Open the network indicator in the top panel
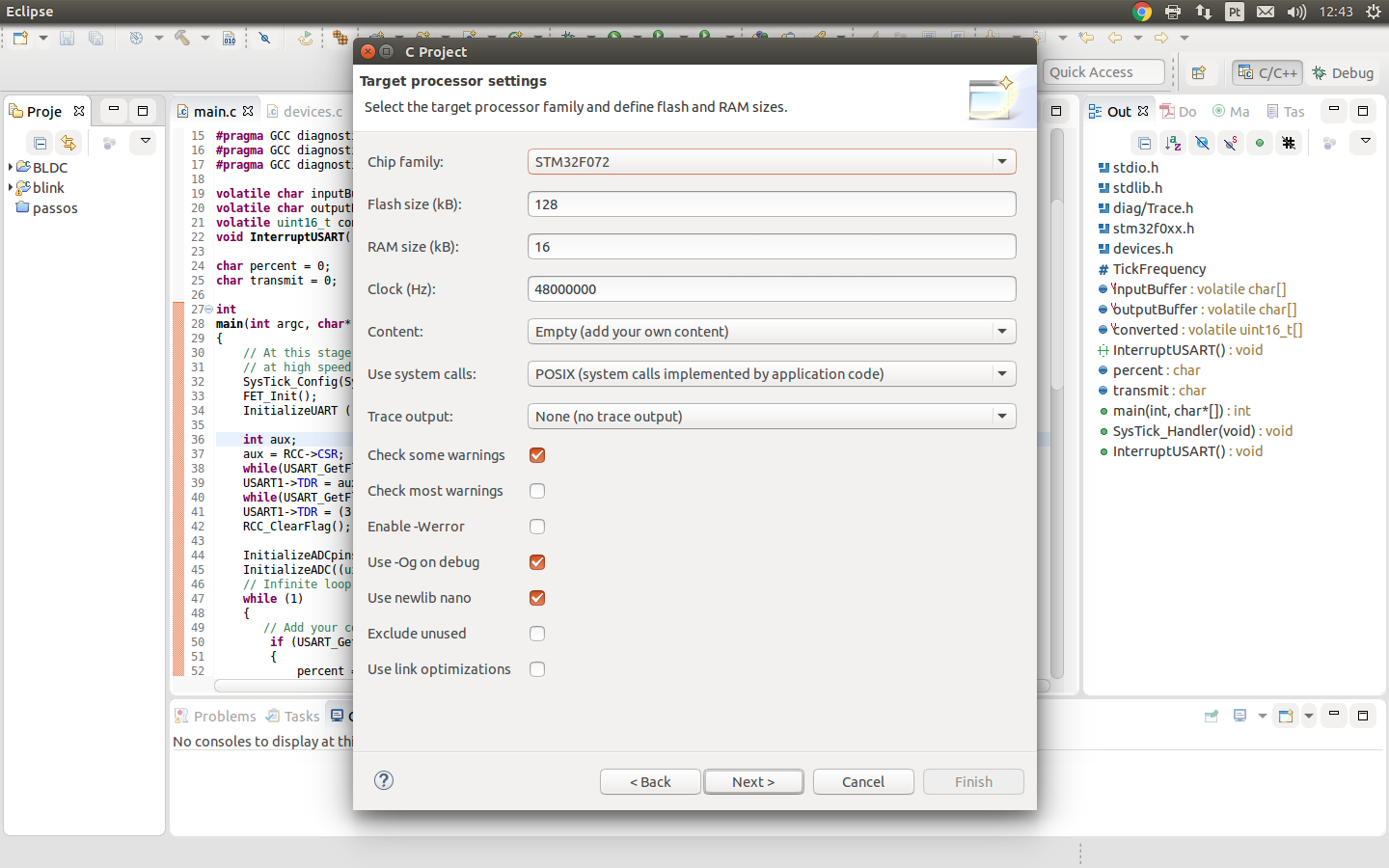 1204,12
